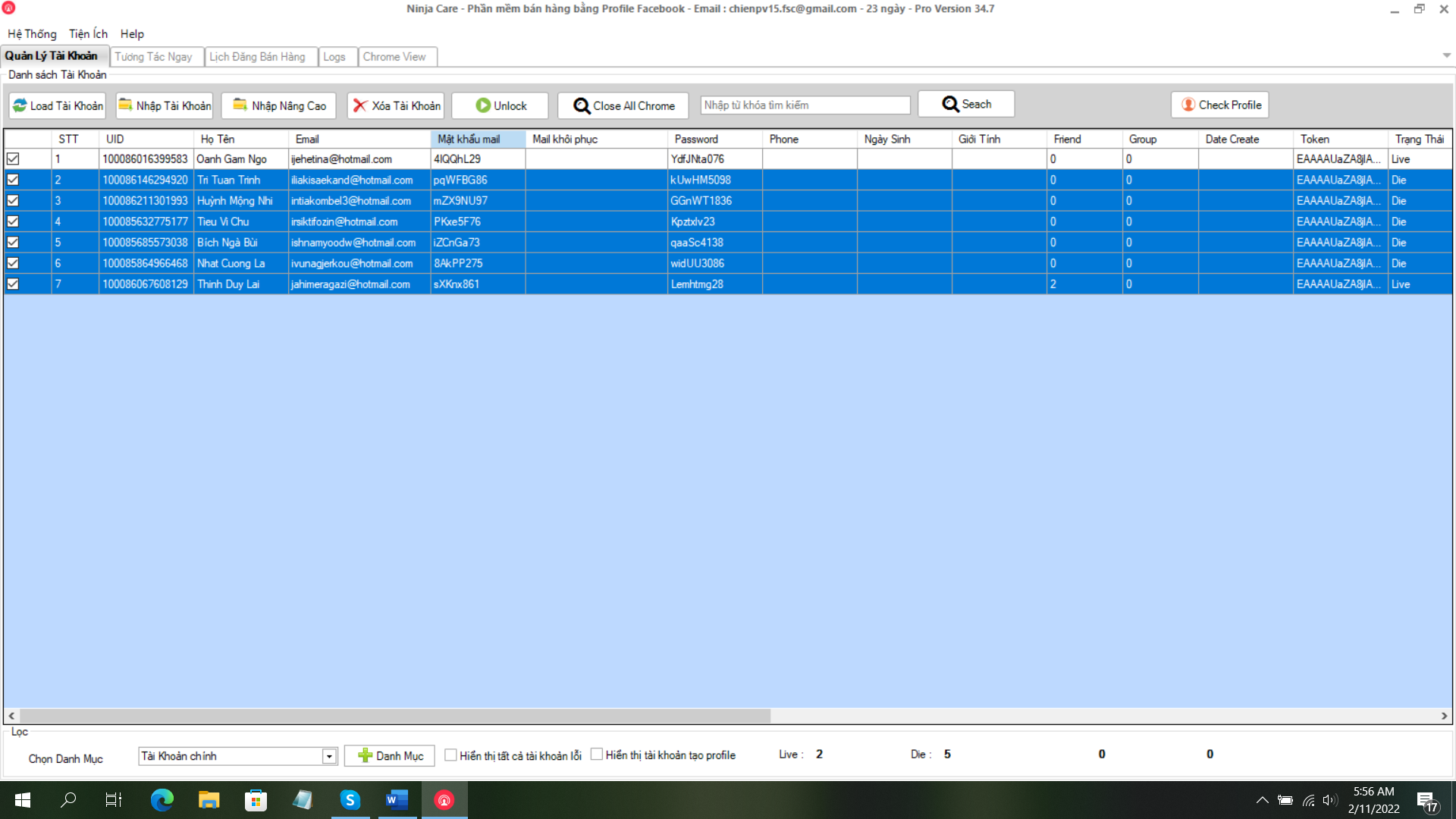Toggle checkbox for account row 5

13,242
